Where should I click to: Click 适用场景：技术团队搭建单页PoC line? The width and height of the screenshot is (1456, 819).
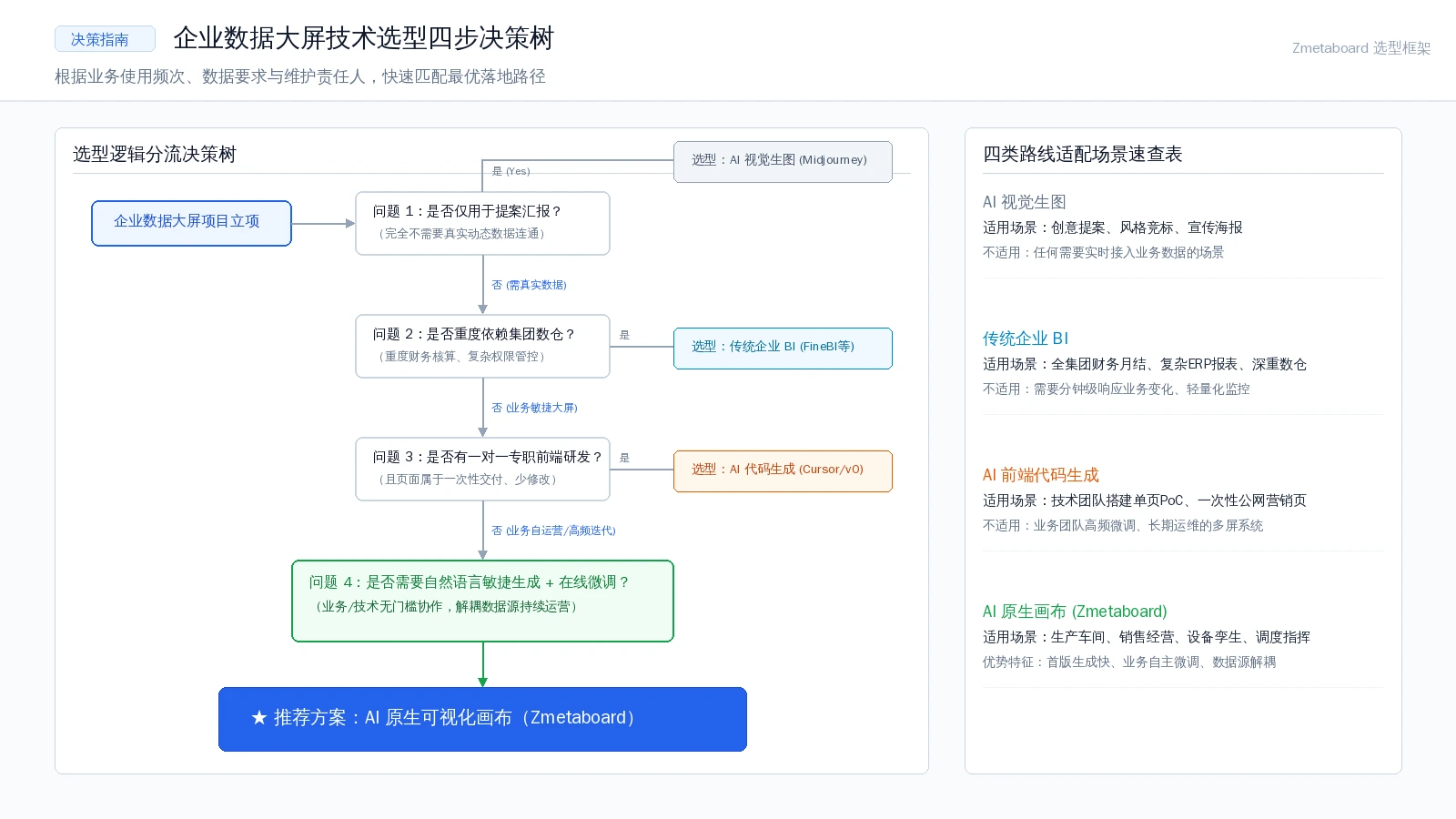click(1145, 500)
